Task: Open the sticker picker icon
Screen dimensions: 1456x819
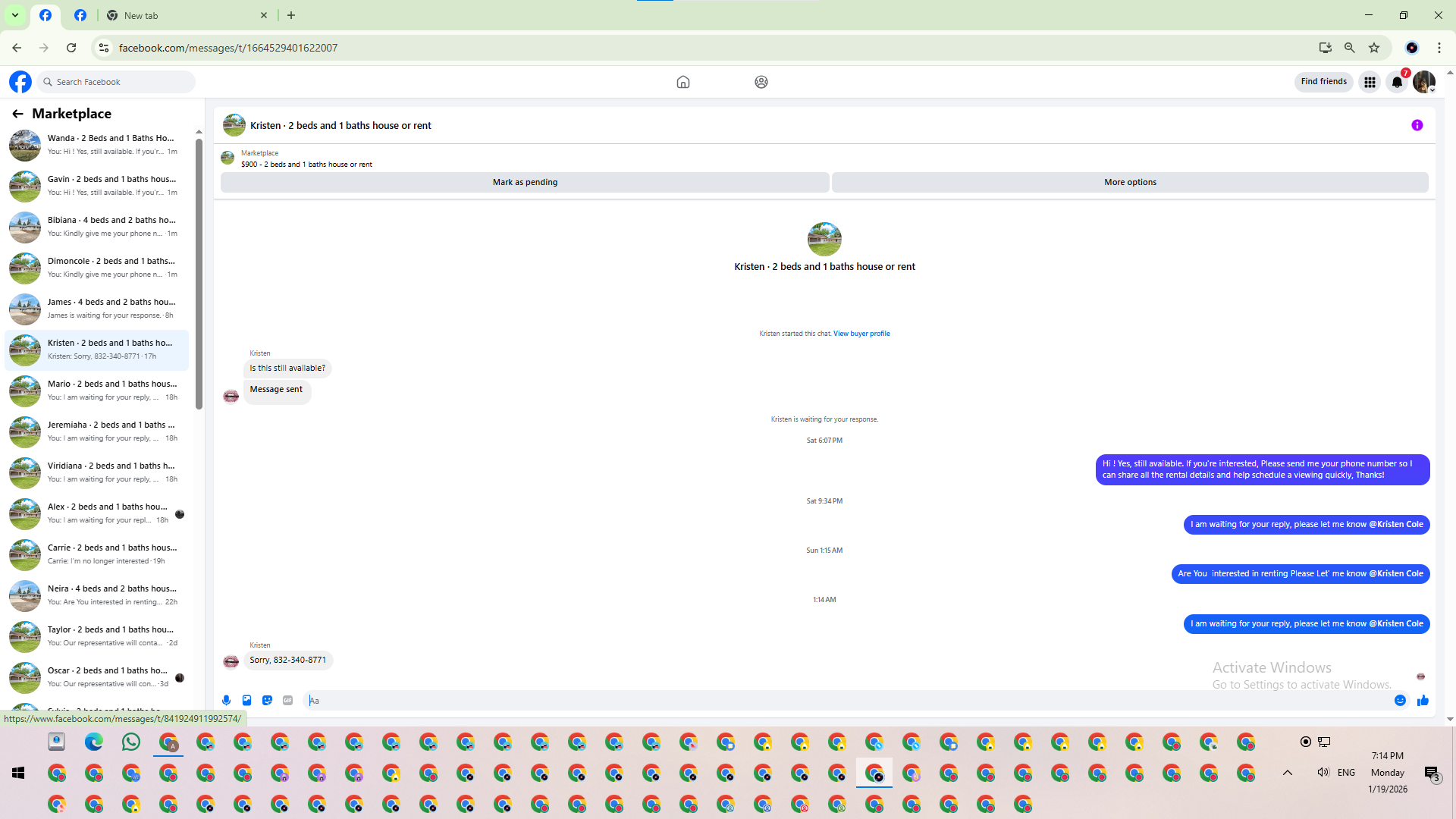Action: tap(267, 701)
